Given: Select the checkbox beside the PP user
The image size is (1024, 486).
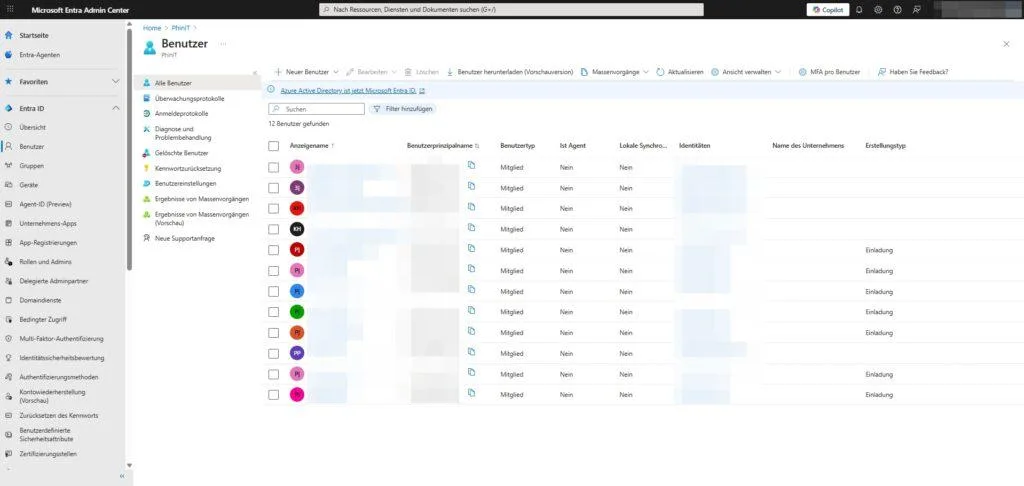Looking at the screenshot, I should [274, 353].
